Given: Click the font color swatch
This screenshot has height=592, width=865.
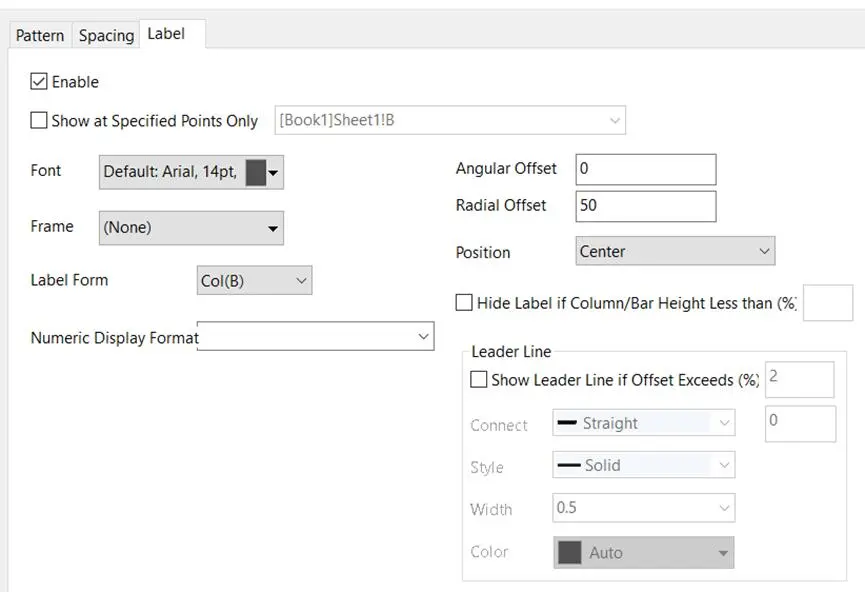Looking at the screenshot, I should point(255,173).
